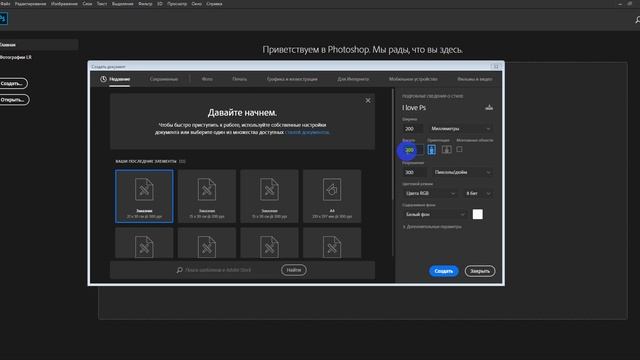This screenshot has width=640, height=360.
Task: Follow the blue document templates link in banner
Action: [x=307, y=132]
